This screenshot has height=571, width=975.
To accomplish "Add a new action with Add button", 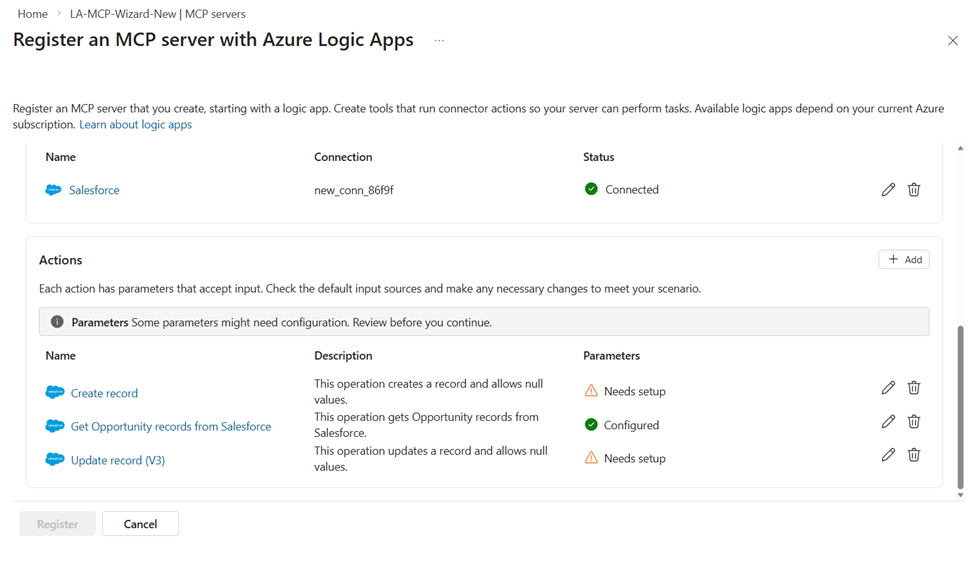I will pos(904,260).
